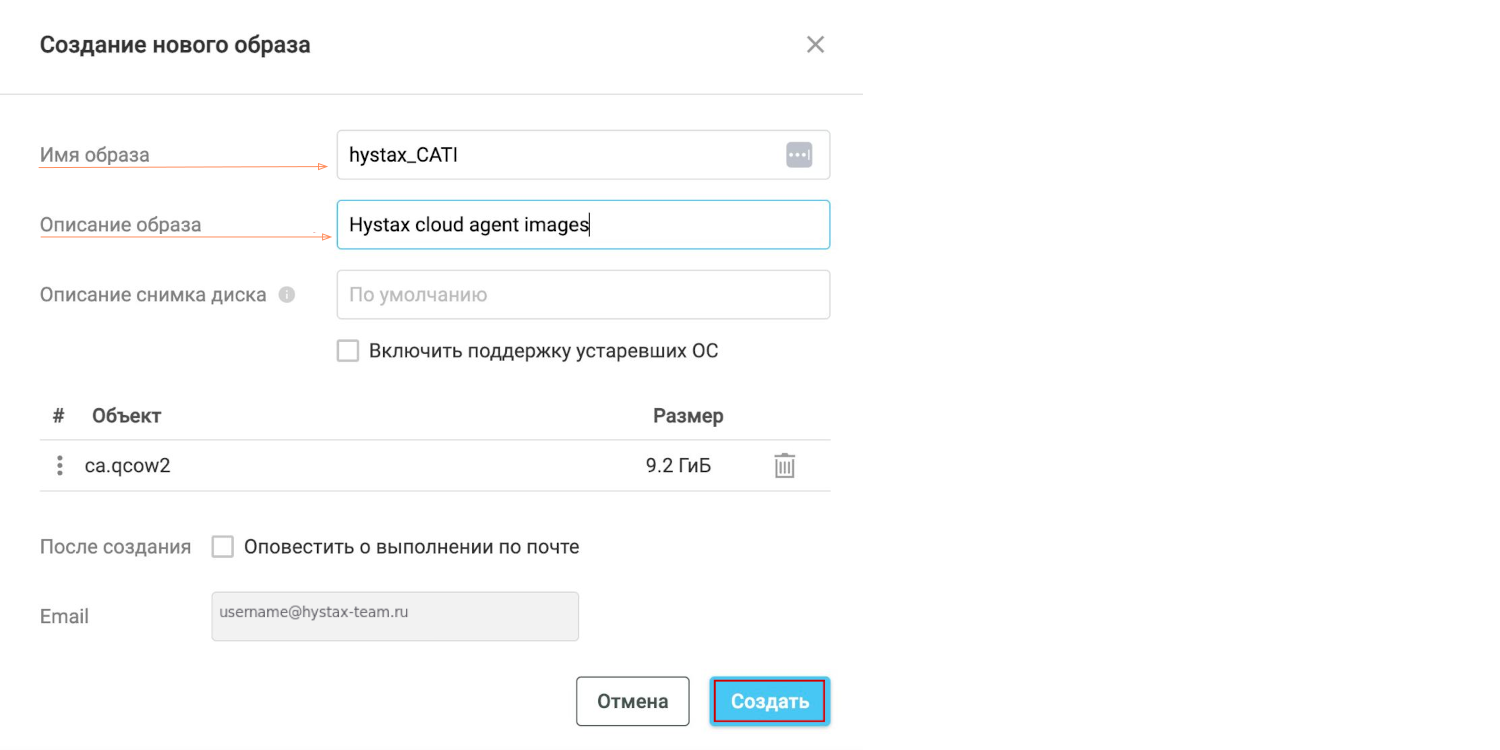The height and width of the screenshot is (750, 1500).
Task: Click the Размер column header
Action: coord(688,415)
